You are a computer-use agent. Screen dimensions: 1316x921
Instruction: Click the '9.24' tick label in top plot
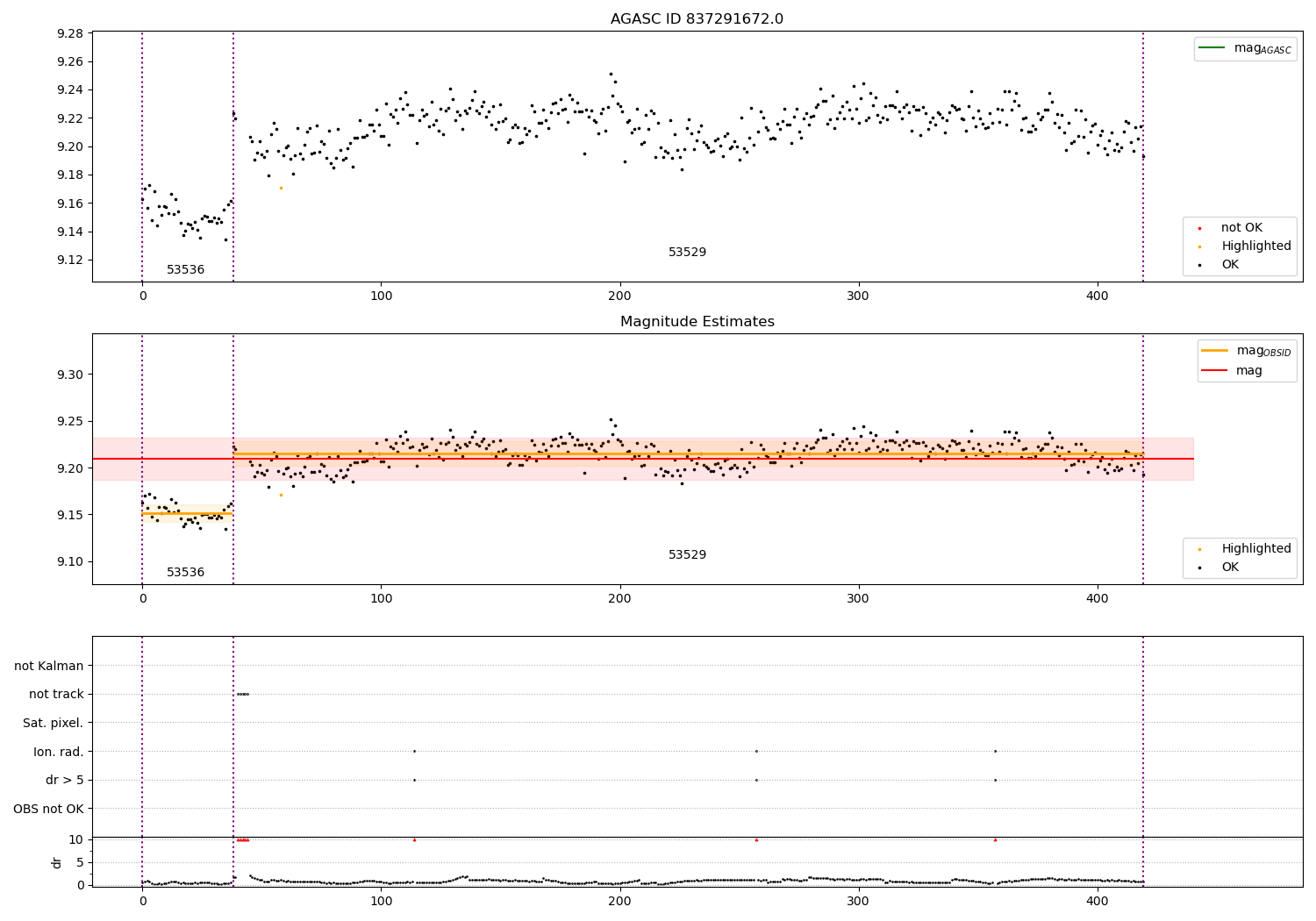click(x=70, y=90)
